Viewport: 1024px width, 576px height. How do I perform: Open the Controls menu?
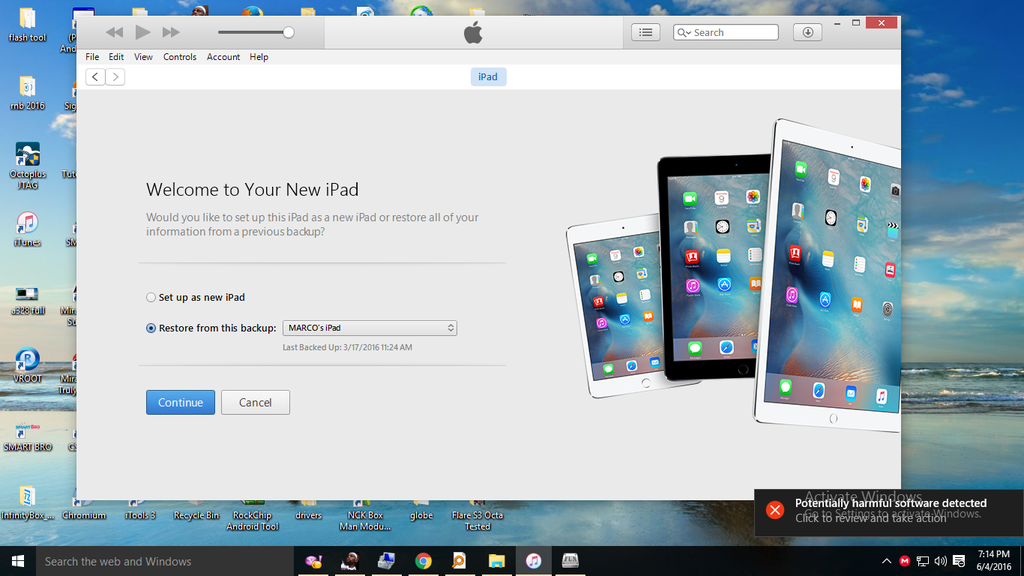point(180,57)
